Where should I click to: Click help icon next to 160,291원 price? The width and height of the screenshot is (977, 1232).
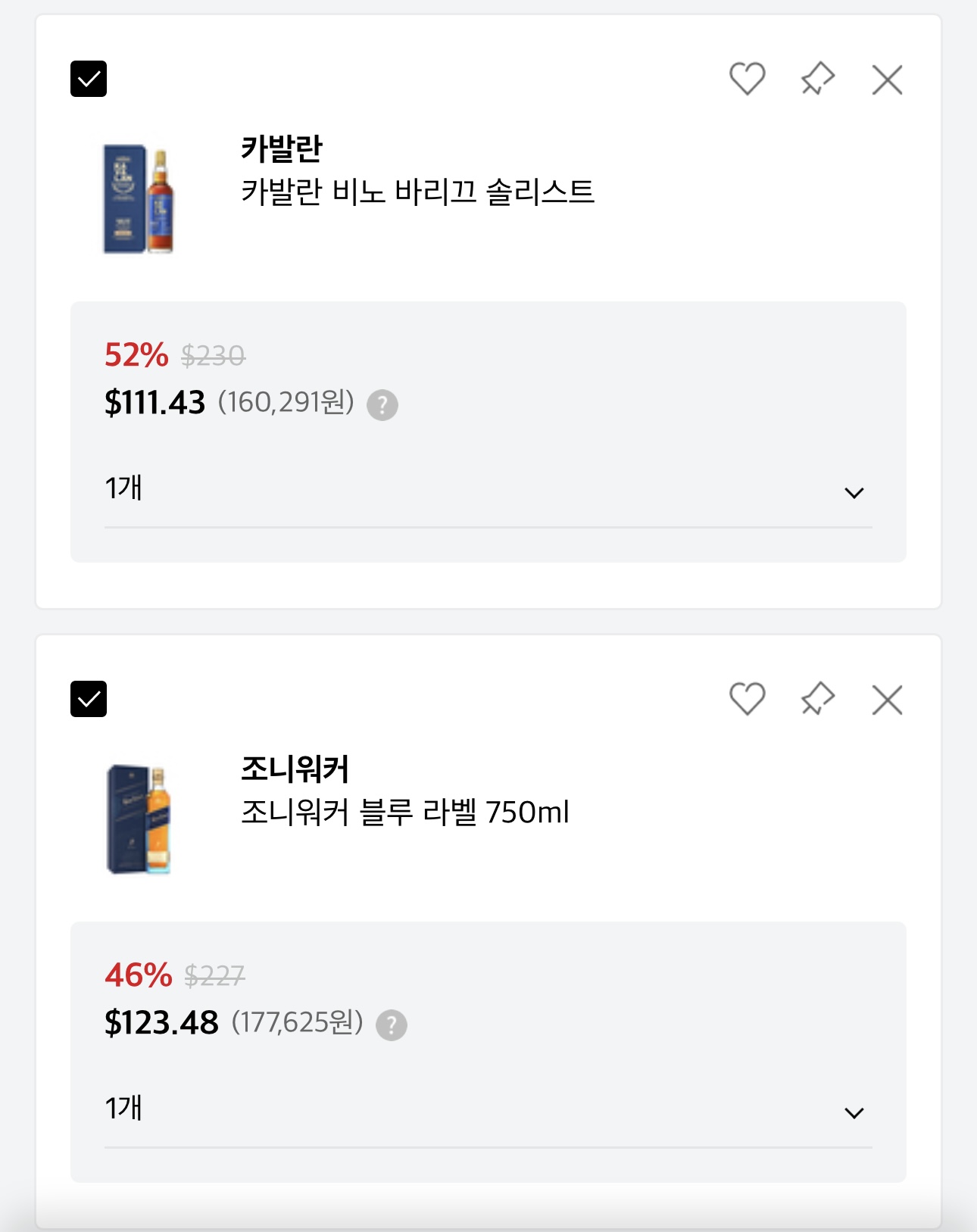(x=382, y=405)
